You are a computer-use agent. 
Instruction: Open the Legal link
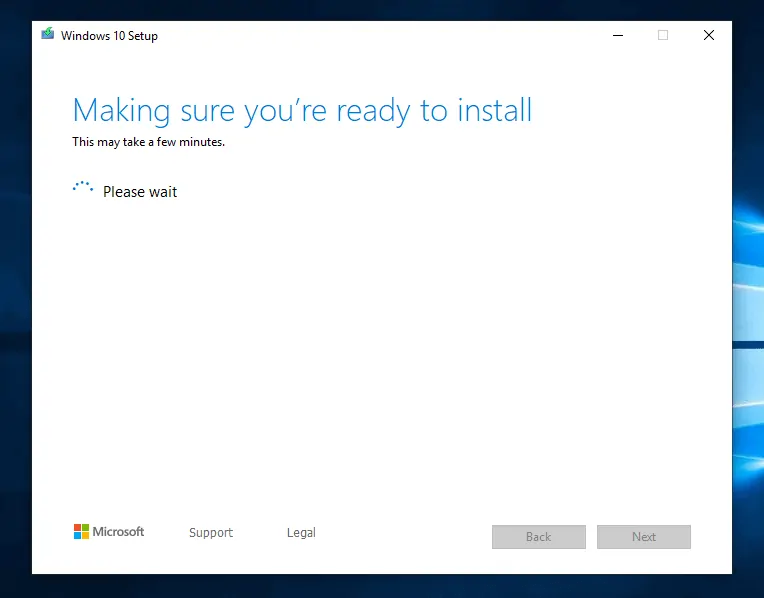tap(301, 533)
